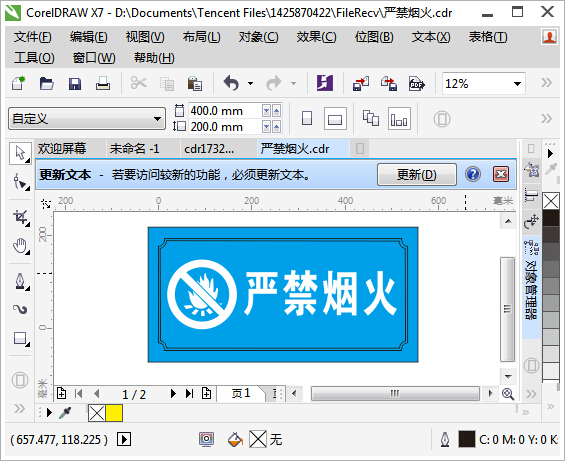Screen dimensions: 565x461
Task: Set portrait page orientation
Action: [x=307, y=119]
